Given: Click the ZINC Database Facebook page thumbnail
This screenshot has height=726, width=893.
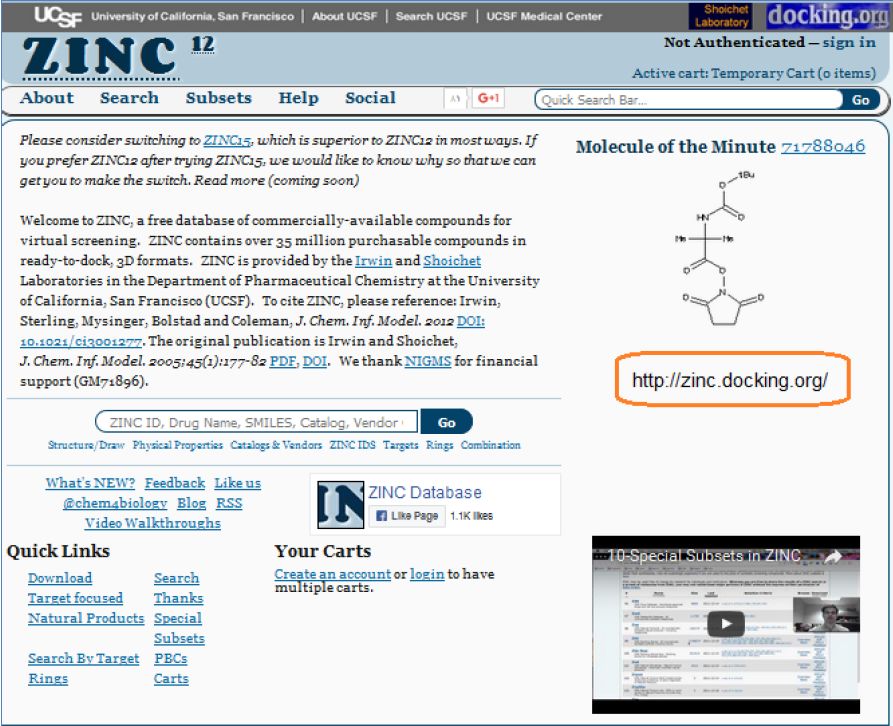Looking at the screenshot, I should click(340, 504).
